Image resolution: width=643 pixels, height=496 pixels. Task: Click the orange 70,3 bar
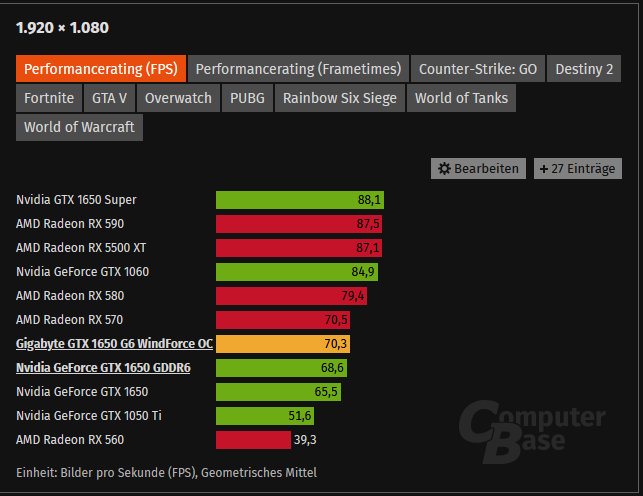(283, 344)
